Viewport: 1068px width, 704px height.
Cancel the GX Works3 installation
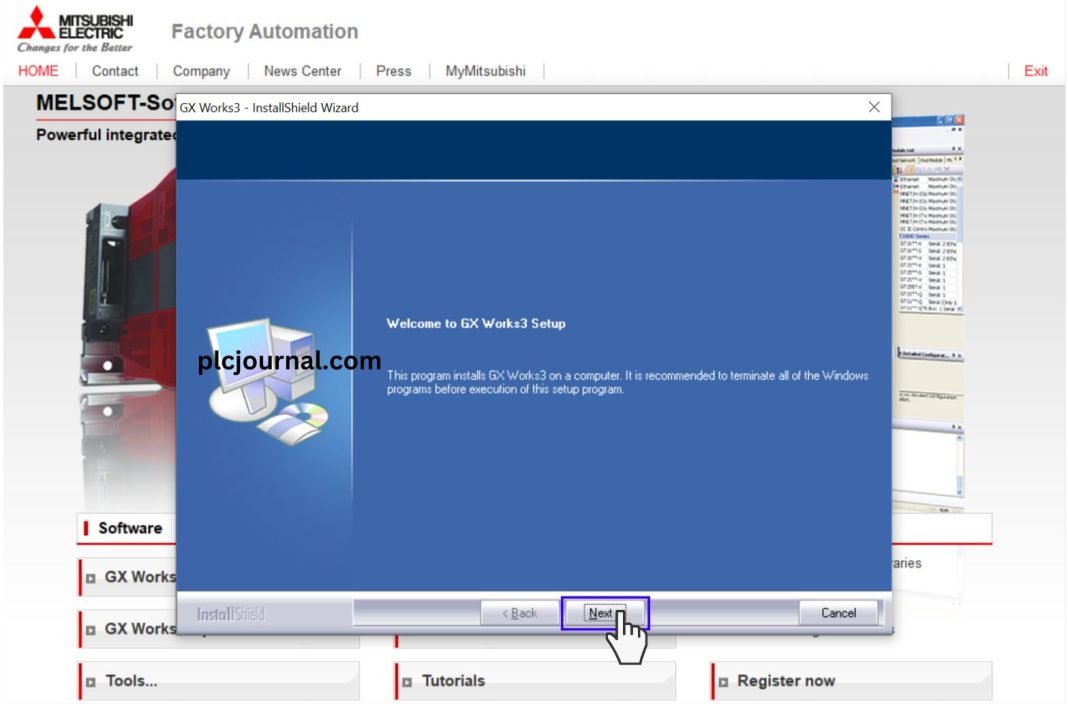838,613
